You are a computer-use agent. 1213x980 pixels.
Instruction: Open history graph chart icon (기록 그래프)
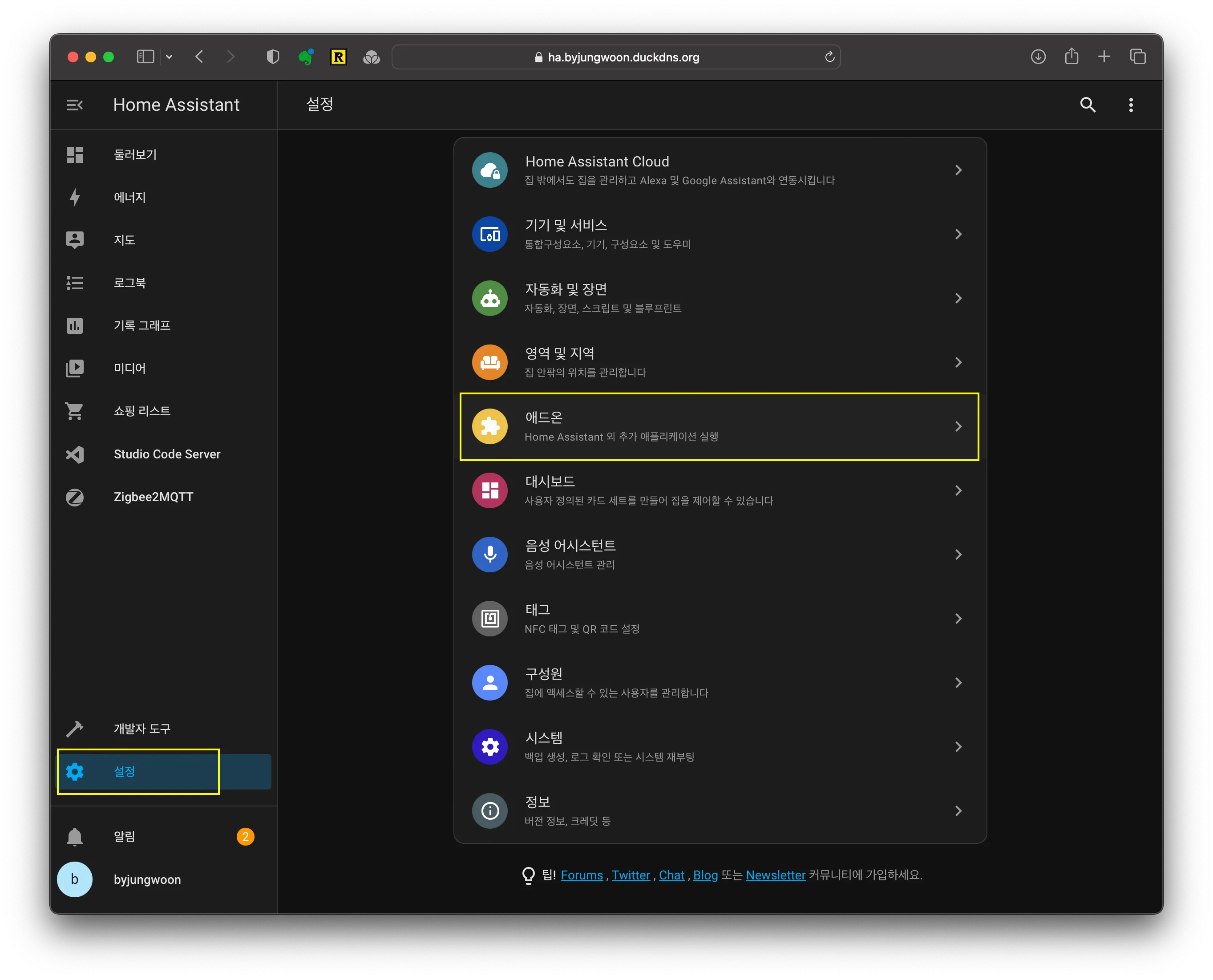[74, 326]
